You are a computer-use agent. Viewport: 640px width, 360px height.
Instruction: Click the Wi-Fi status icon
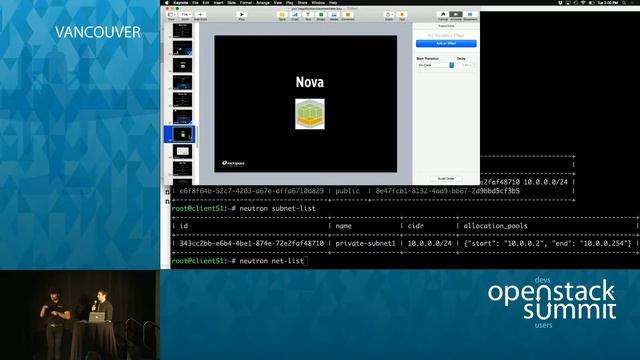pos(583,2)
